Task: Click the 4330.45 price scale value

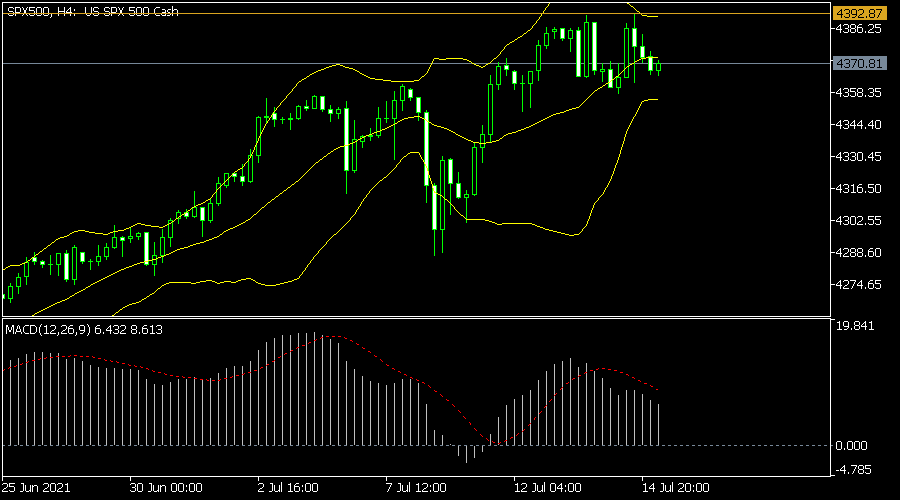Action: [859, 156]
